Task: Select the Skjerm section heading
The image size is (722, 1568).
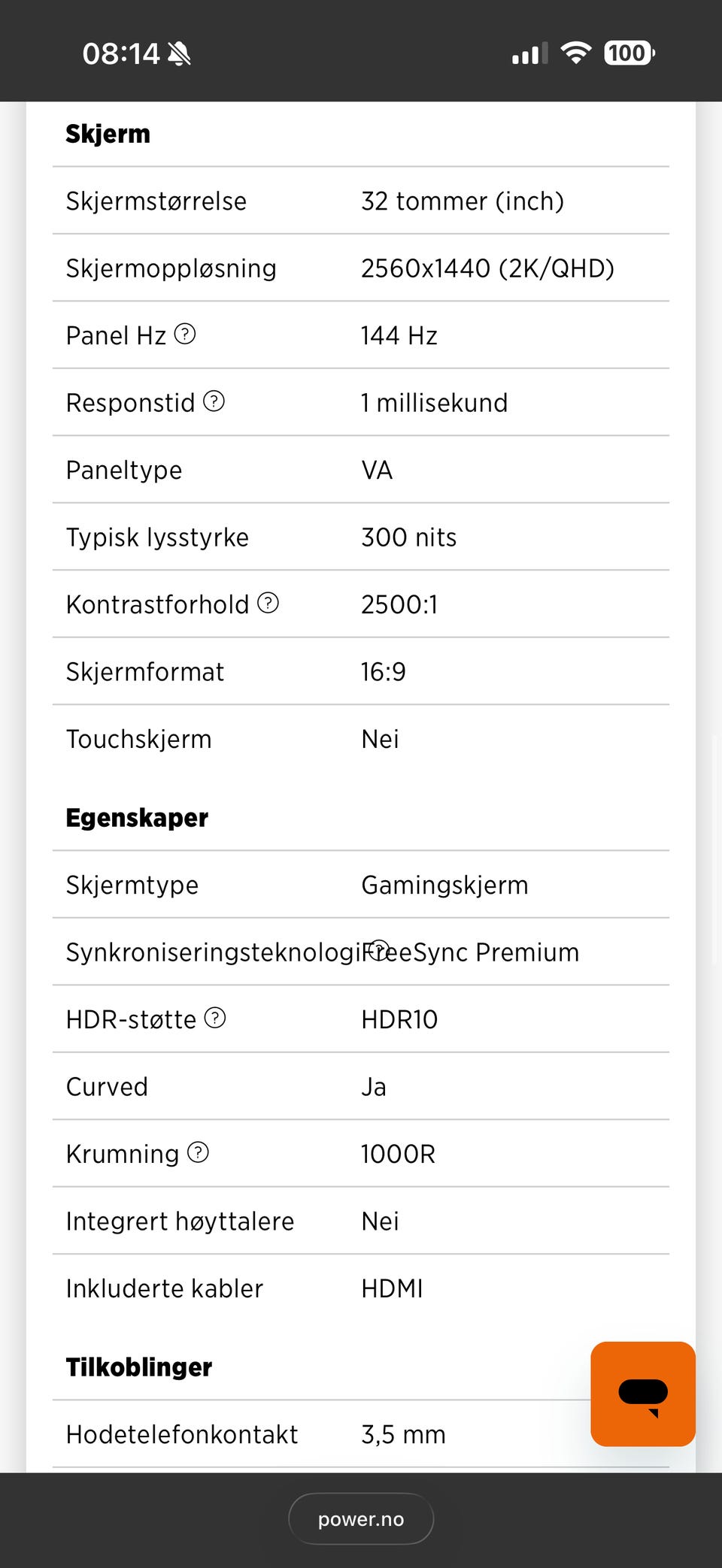Action: click(108, 134)
